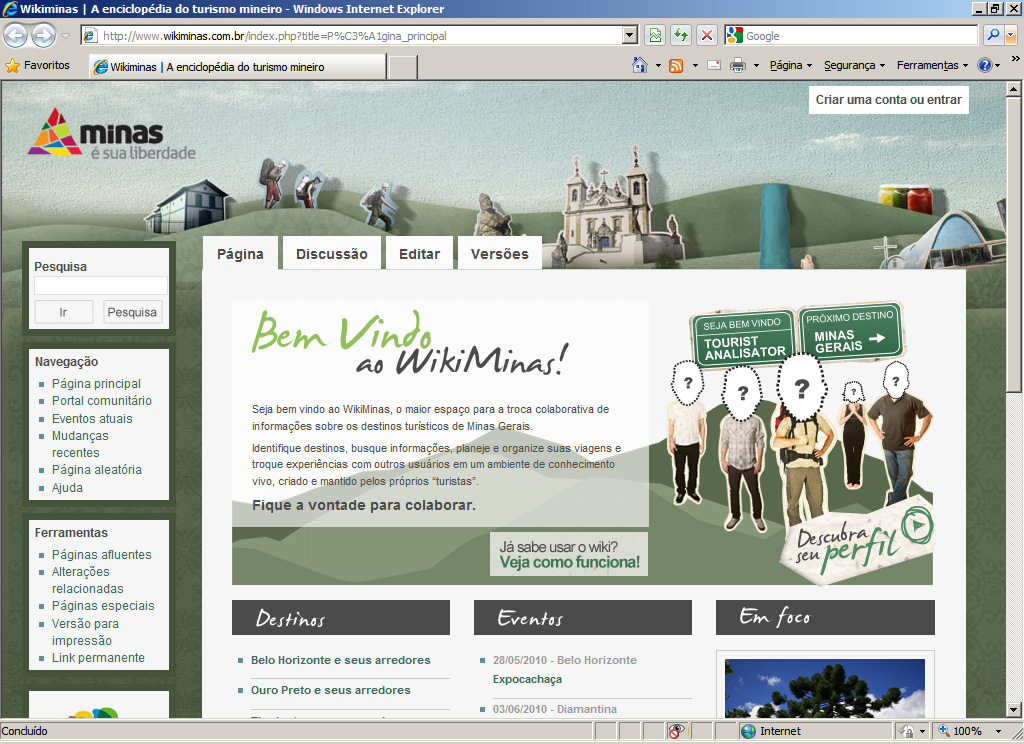
Task: Click the Minas é sua liberdade logo
Action: [112, 135]
